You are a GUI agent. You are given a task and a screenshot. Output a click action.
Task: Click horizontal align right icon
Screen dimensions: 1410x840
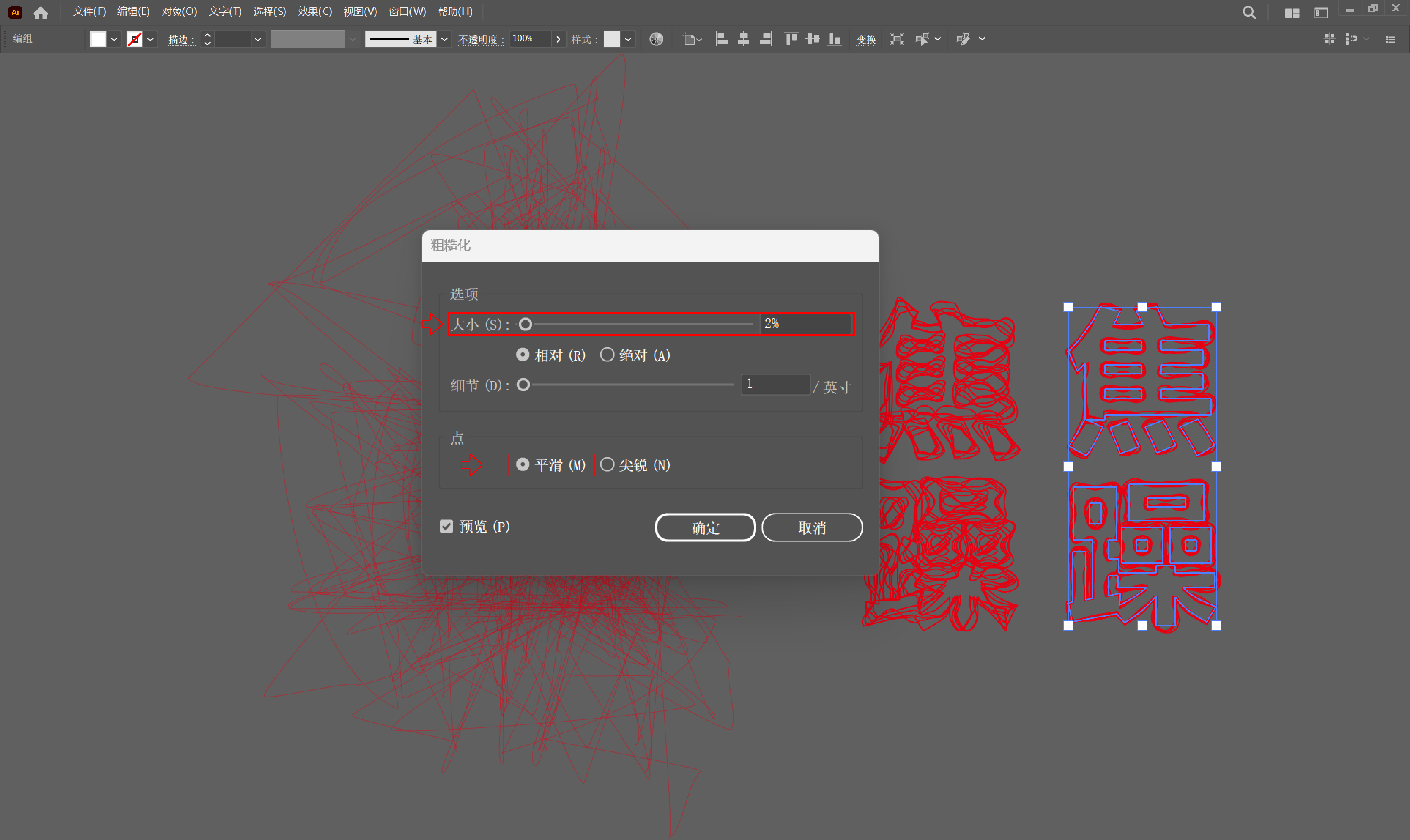tap(765, 39)
